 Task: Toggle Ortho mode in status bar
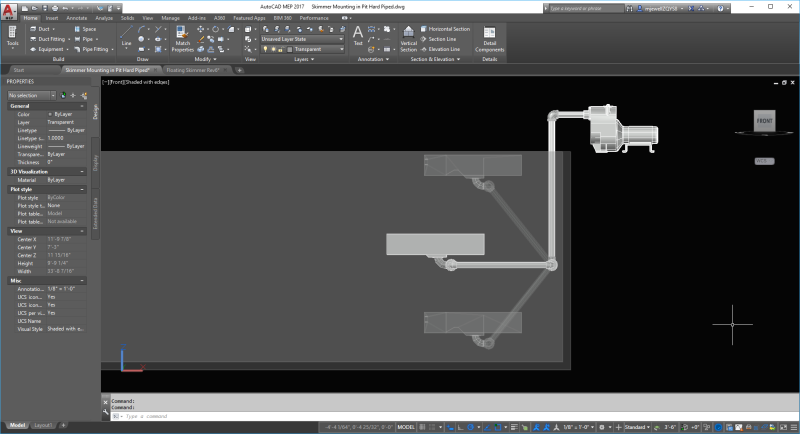[x=461, y=427]
